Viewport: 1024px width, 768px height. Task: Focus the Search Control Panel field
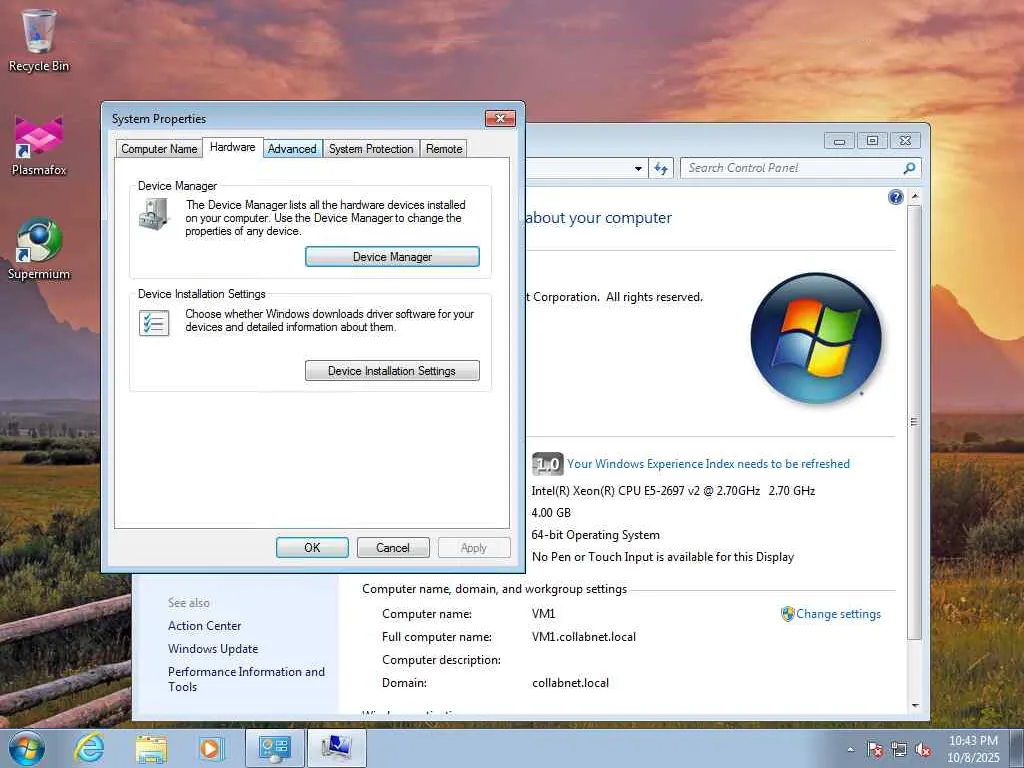tap(793, 168)
